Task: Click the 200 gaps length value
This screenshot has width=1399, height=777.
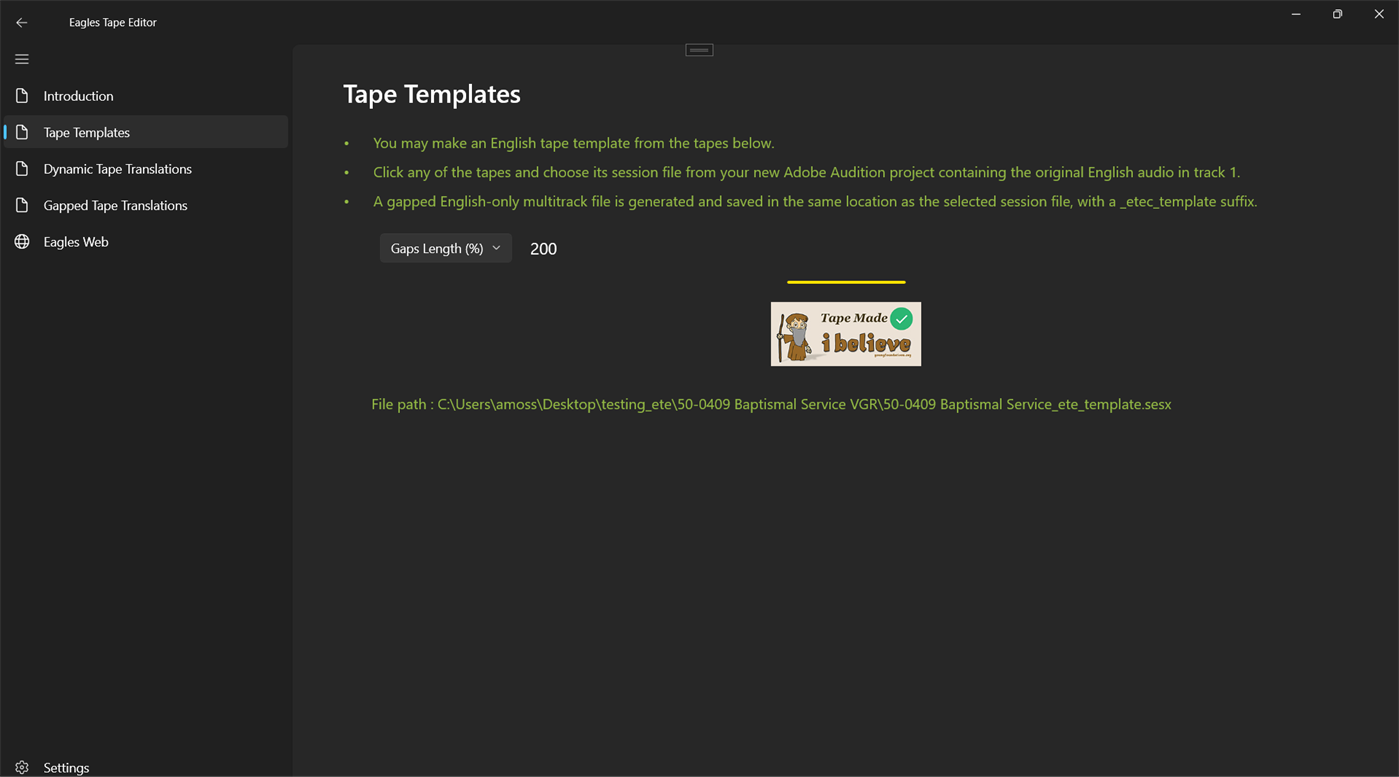Action: 543,248
